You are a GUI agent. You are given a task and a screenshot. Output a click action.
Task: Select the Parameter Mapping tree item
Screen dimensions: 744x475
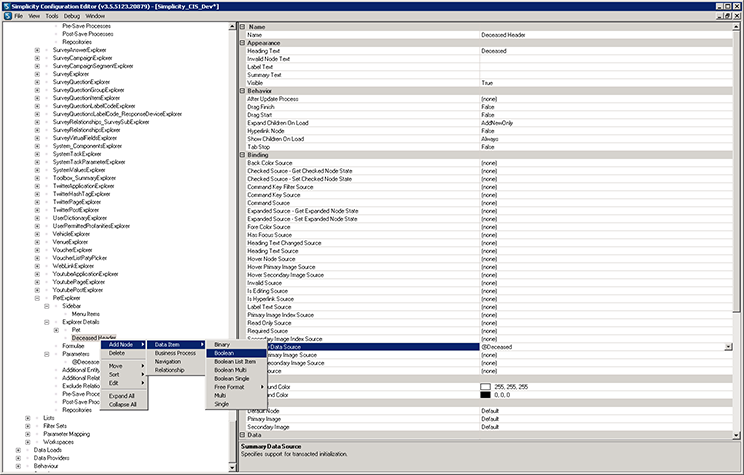click(x=66, y=434)
